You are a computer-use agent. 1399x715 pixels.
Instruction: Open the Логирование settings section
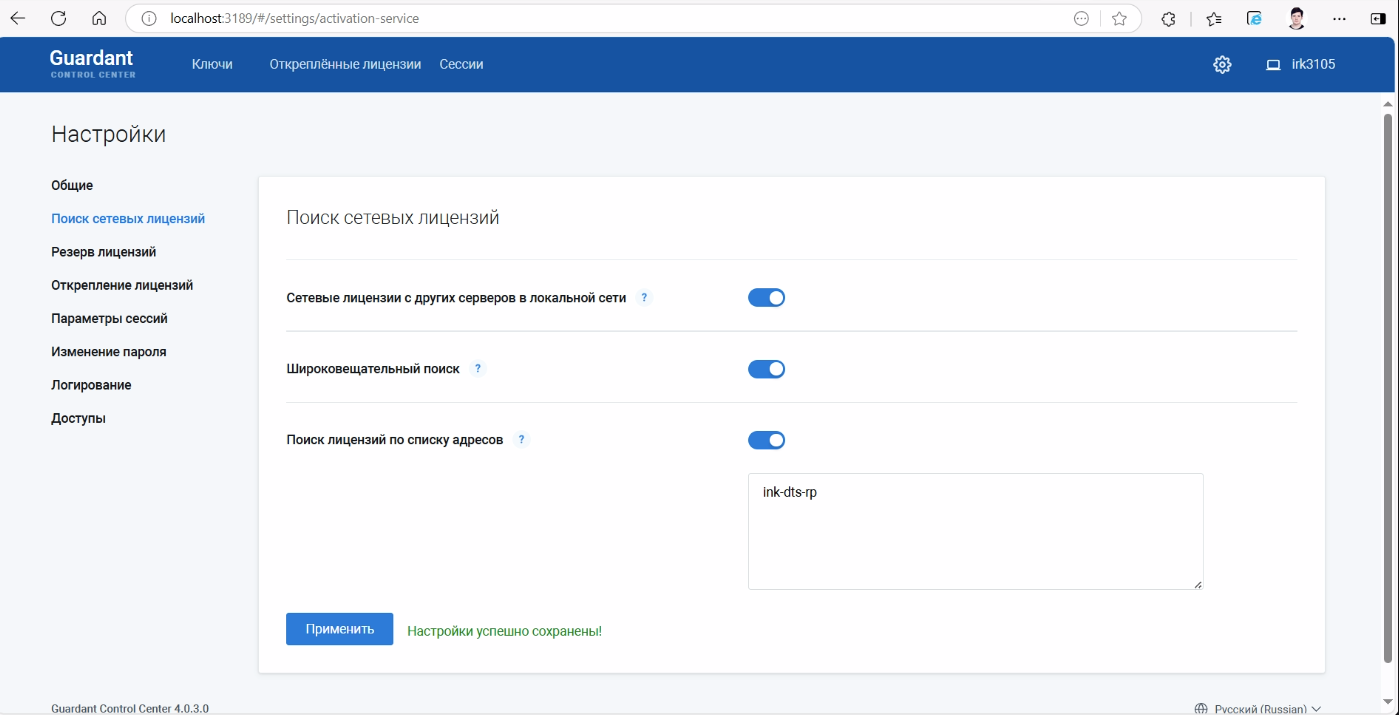pos(91,385)
